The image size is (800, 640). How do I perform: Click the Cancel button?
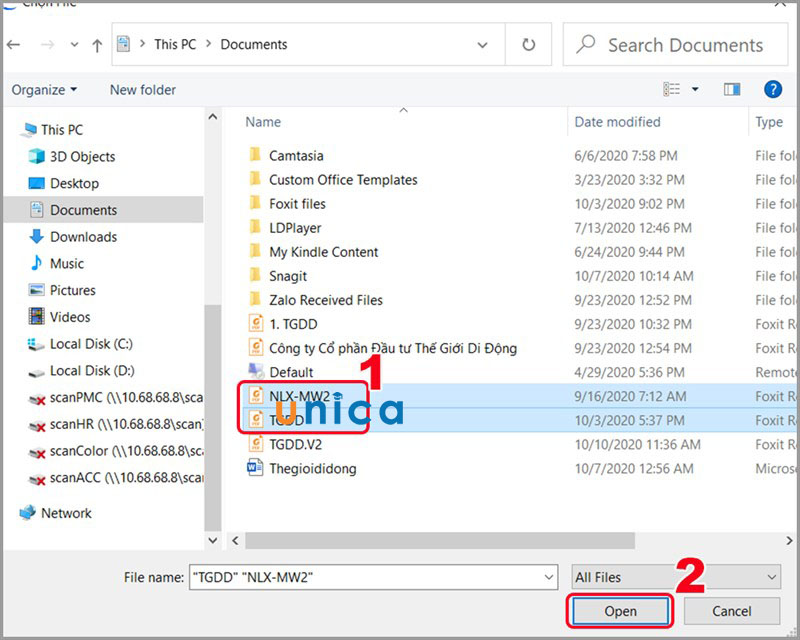[731, 611]
